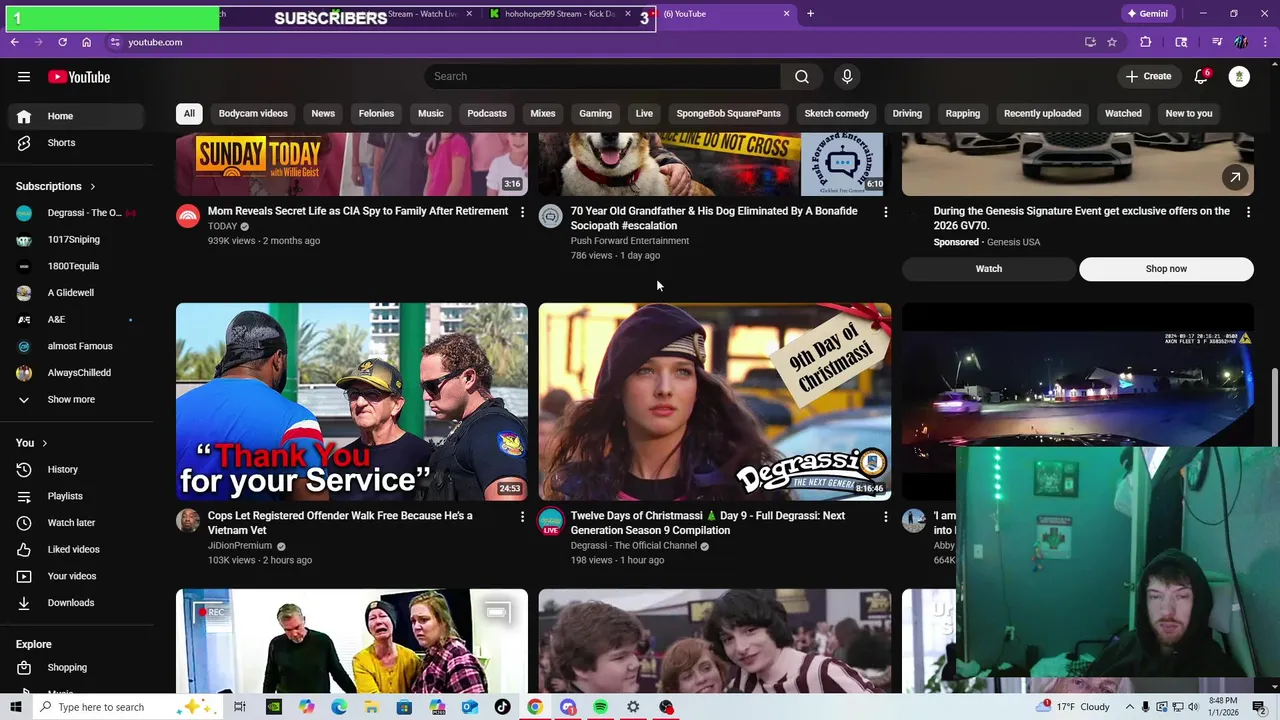The width and height of the screenshot is (1280, 720).
Task: Open the browser extensions puzzle icon
Action: pos(1146,42)
